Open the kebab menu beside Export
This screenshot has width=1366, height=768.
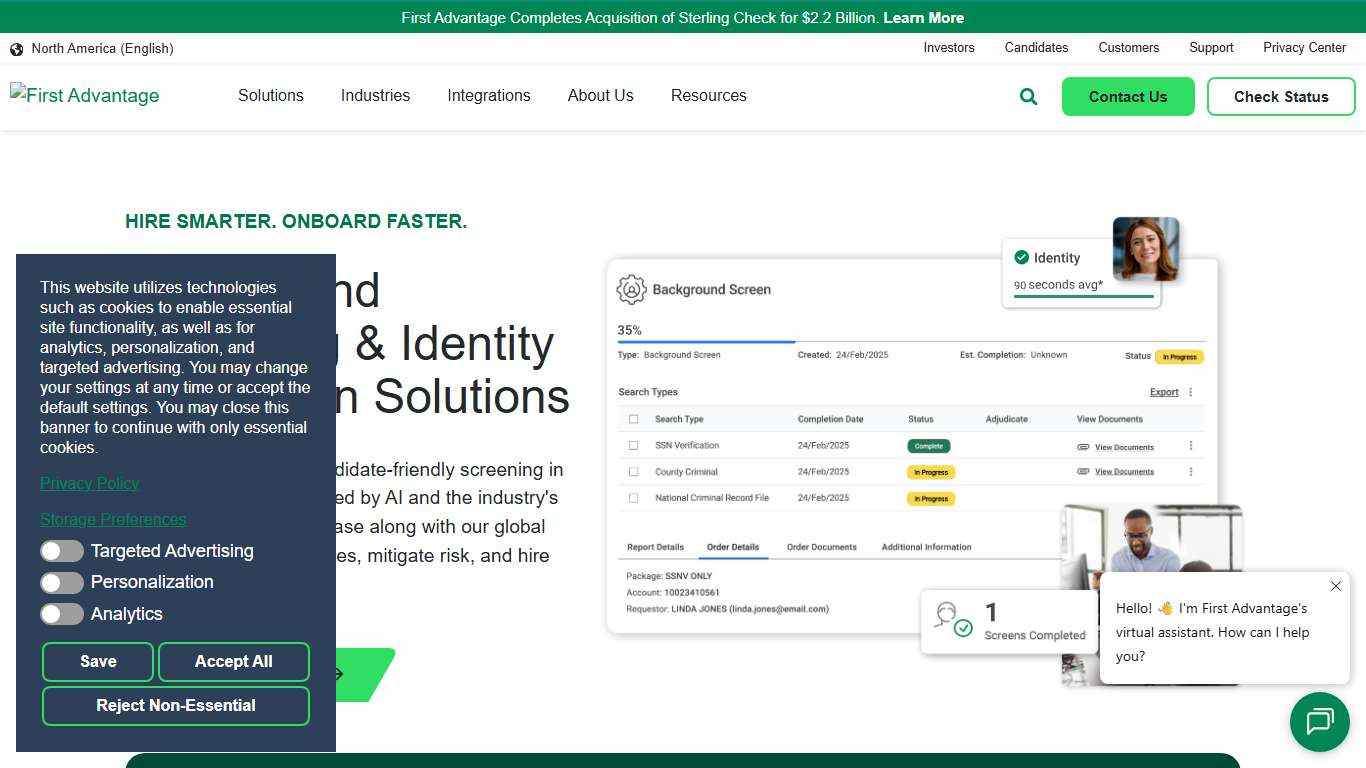coord(1190,392)
